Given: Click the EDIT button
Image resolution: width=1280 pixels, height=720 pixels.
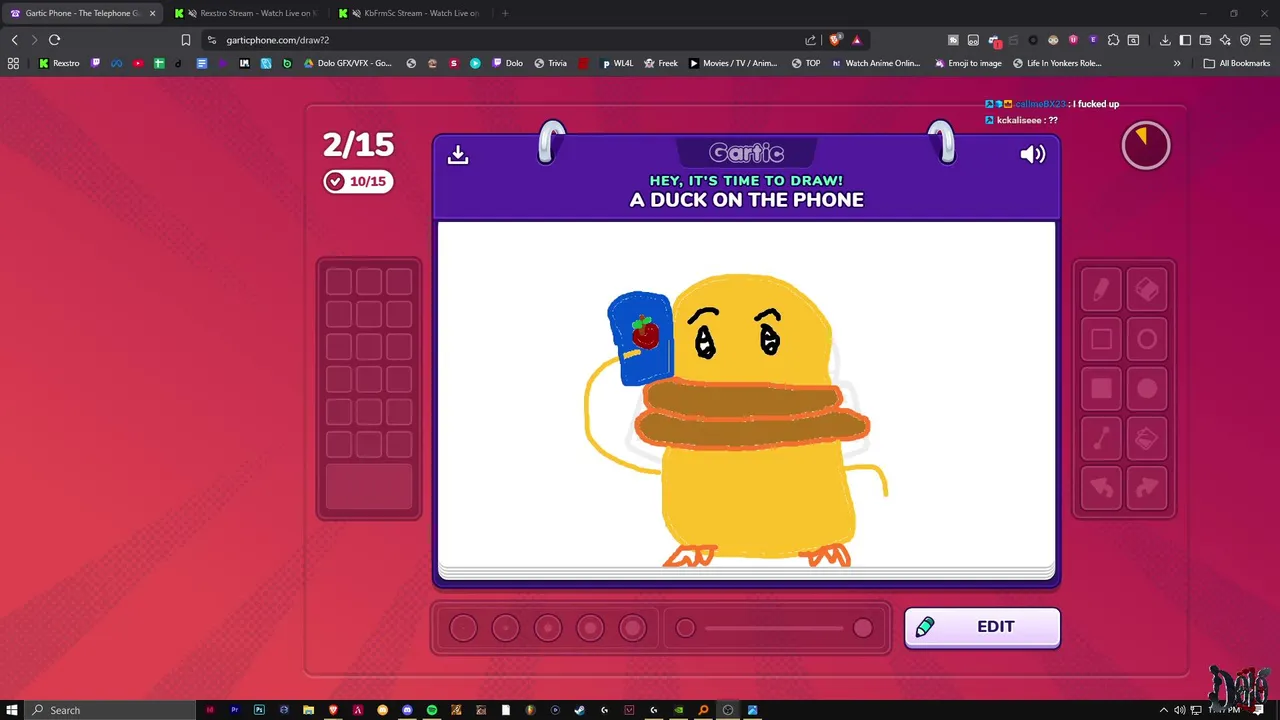Looking at the screenshot, I should tap(982, 627).
